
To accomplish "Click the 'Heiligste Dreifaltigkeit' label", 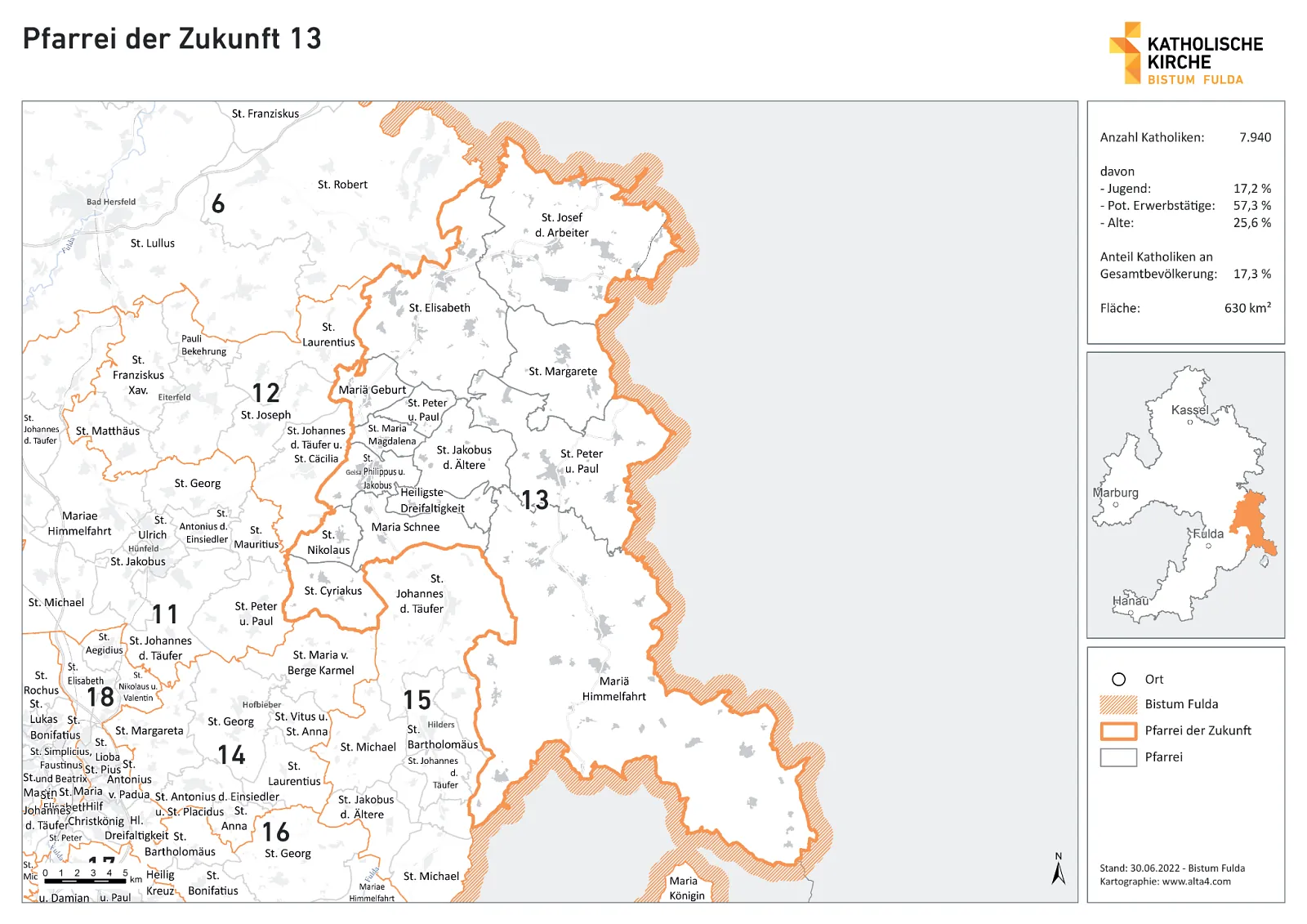I will point(432,501).
